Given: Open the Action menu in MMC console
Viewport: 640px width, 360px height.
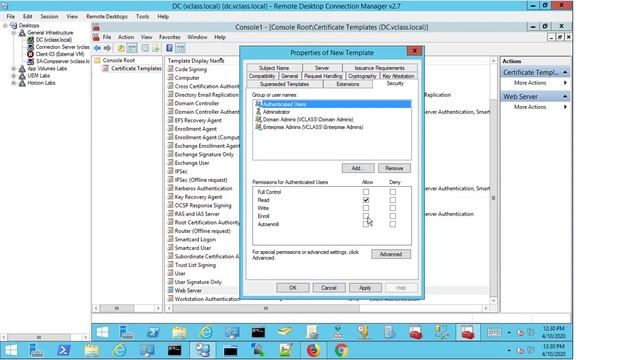Looking at the screenshot, I should 126,37.
